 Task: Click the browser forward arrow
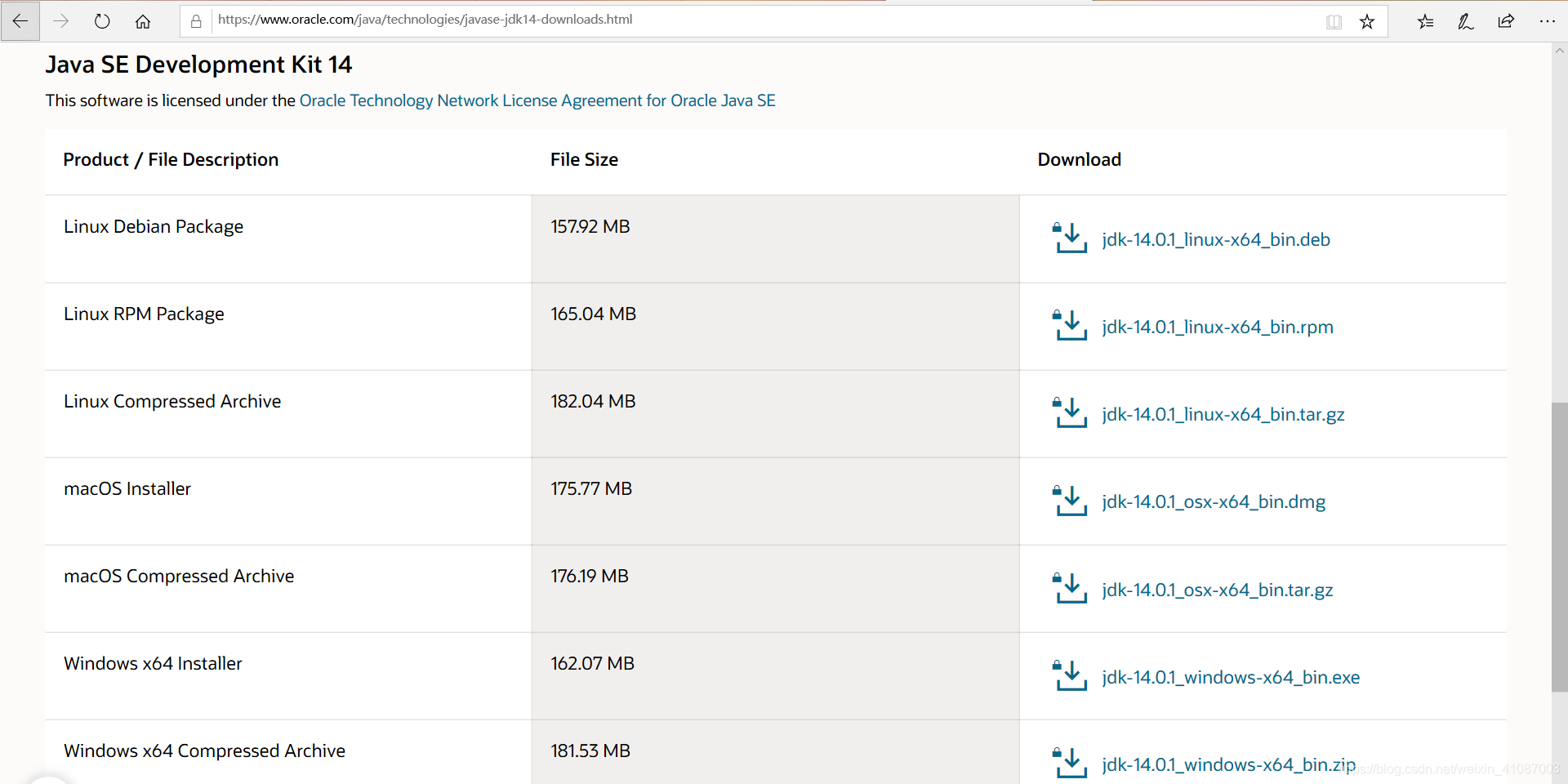[61, 21]
